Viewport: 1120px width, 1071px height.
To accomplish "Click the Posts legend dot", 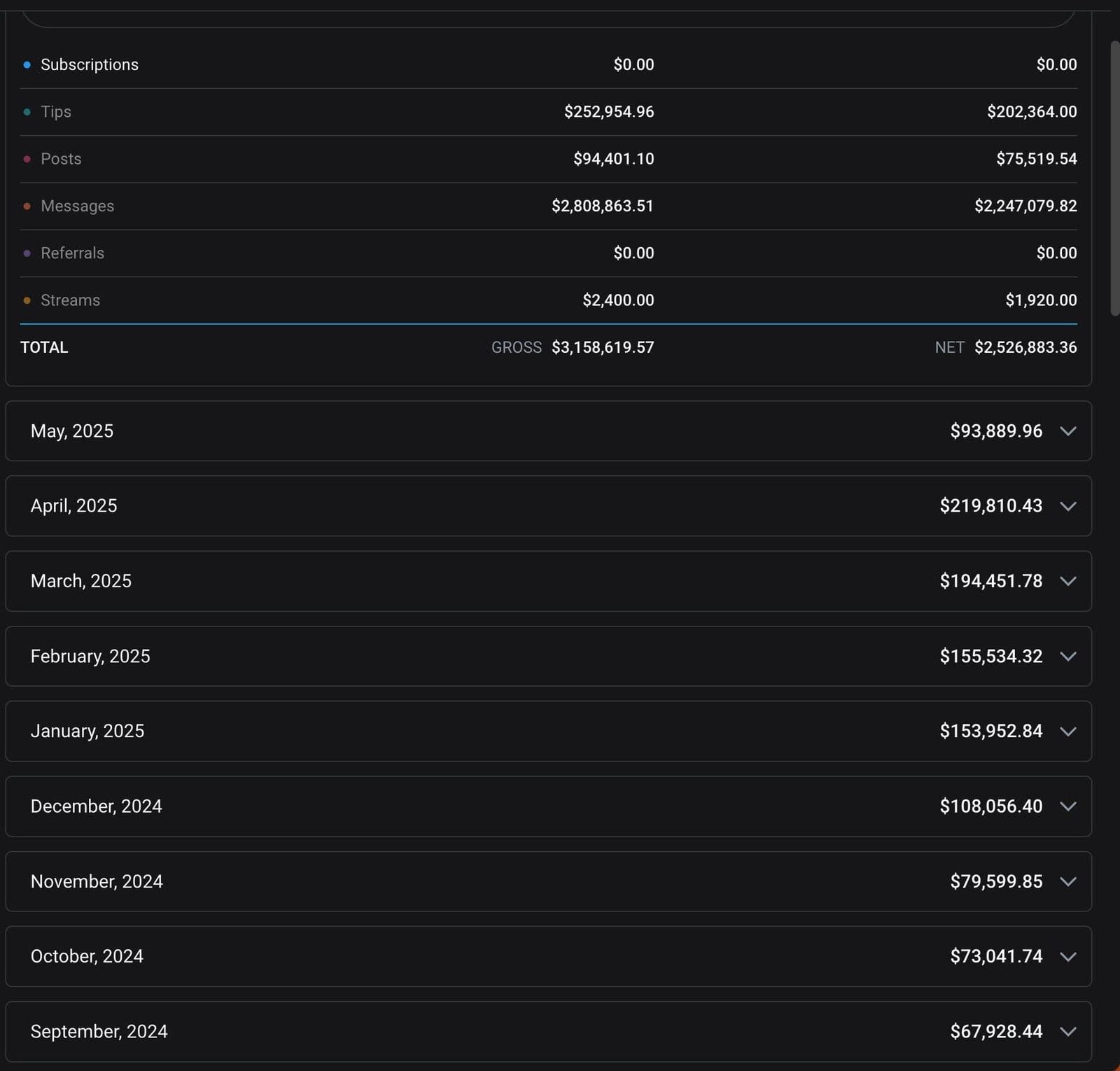I will tap(27, 160).
